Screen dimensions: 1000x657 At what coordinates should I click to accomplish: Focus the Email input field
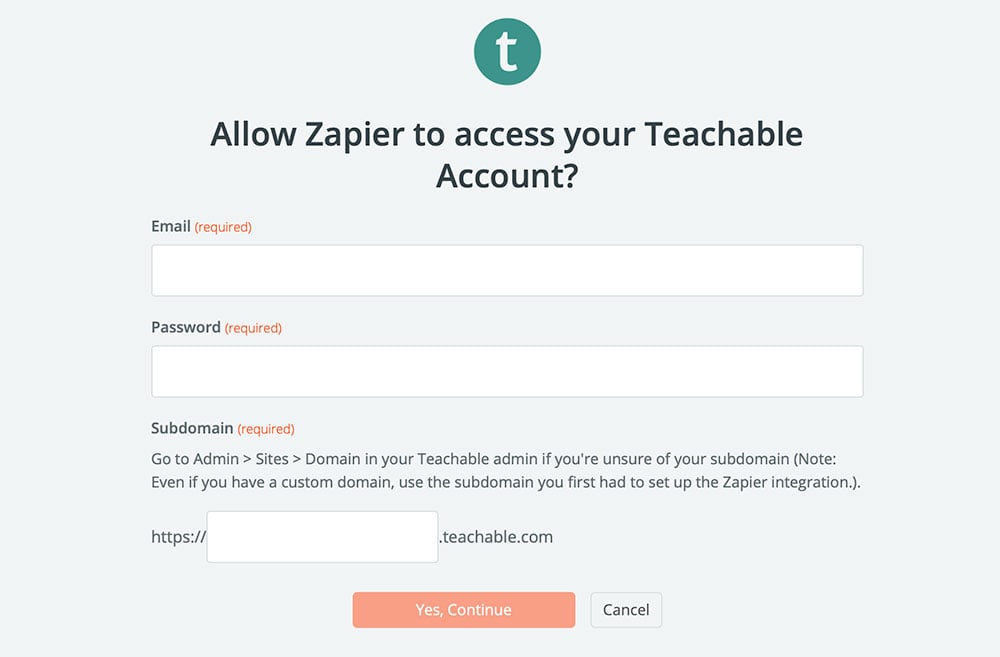click(x=507, y=270)
